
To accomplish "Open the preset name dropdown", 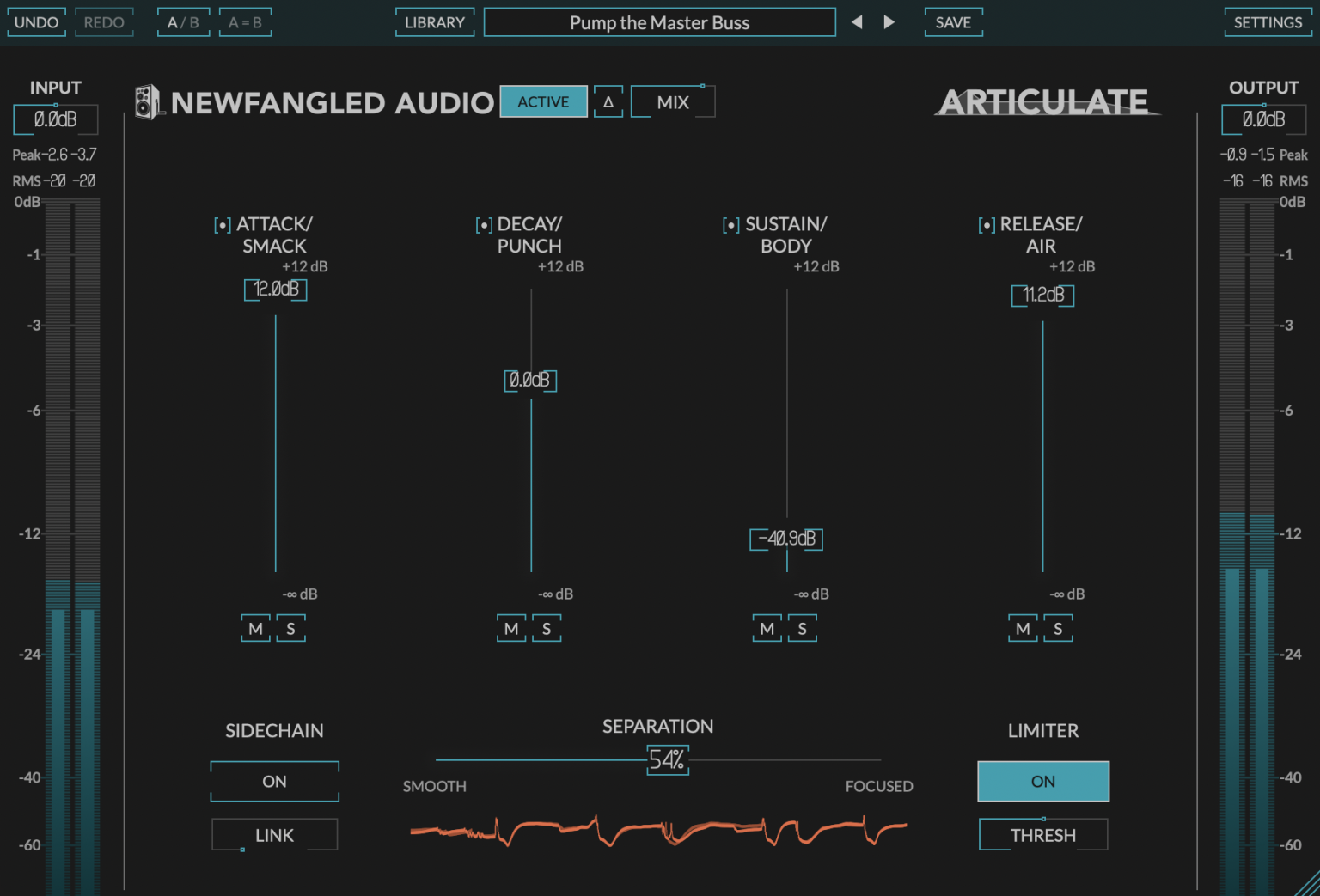I will [659, 22].
